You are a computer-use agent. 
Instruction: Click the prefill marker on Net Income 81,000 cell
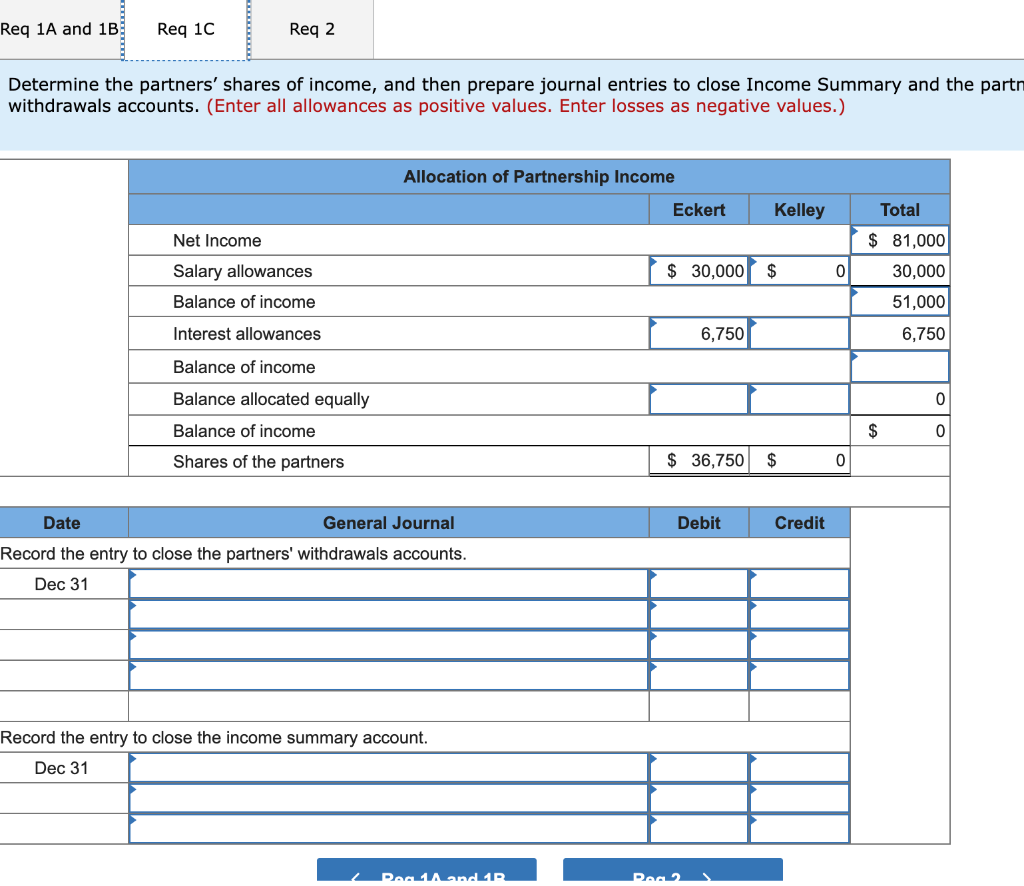[853, 231]
